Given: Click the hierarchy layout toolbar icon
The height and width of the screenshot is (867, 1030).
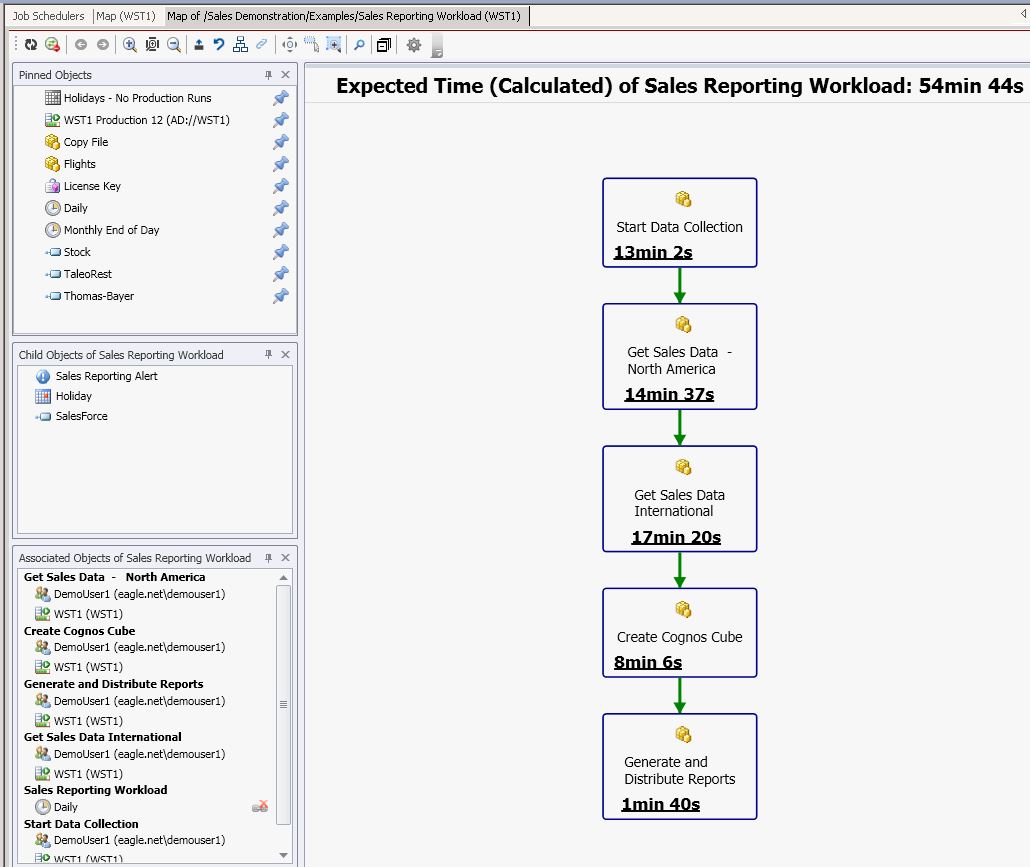Looking at the screenshot, I should click(240, 45).
